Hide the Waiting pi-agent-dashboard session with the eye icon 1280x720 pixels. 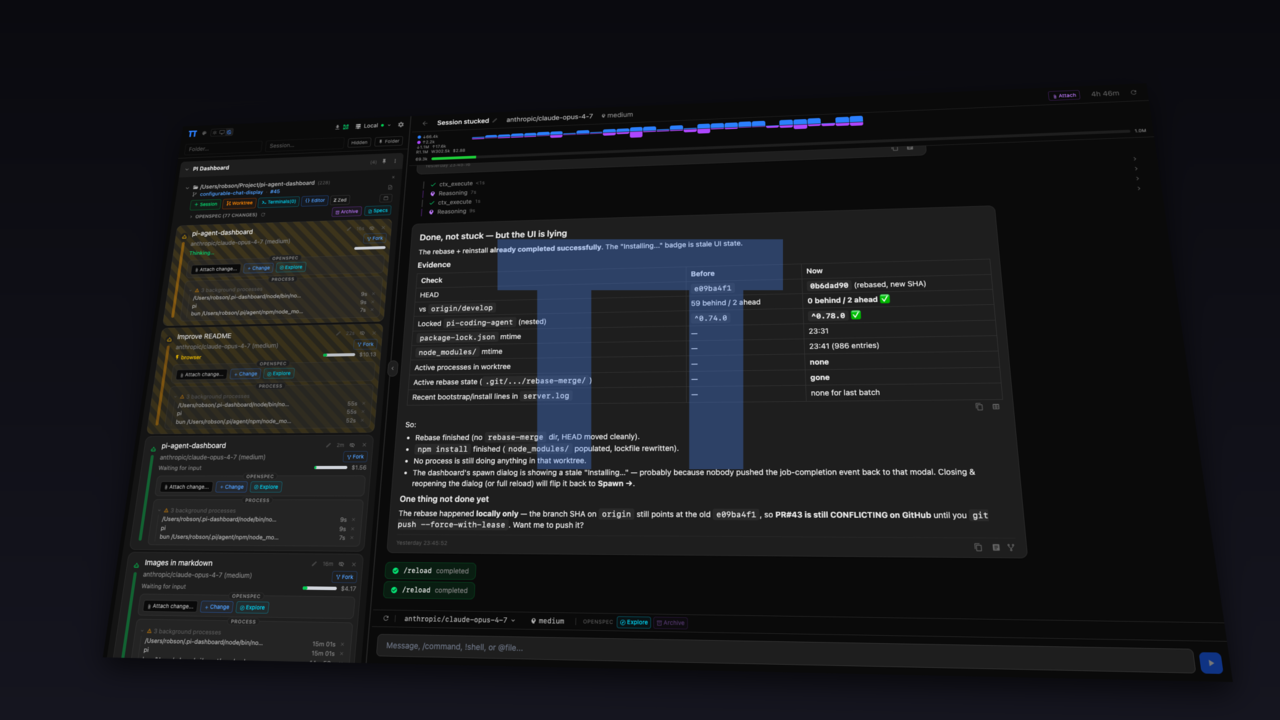click(352, 445)
